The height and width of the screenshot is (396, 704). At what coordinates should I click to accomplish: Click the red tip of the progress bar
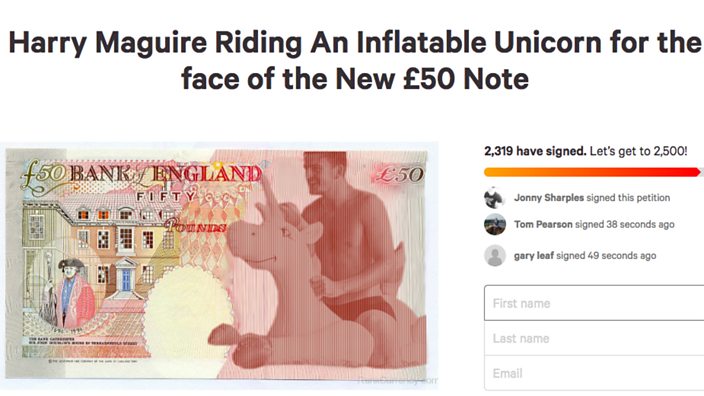(695, 172)
